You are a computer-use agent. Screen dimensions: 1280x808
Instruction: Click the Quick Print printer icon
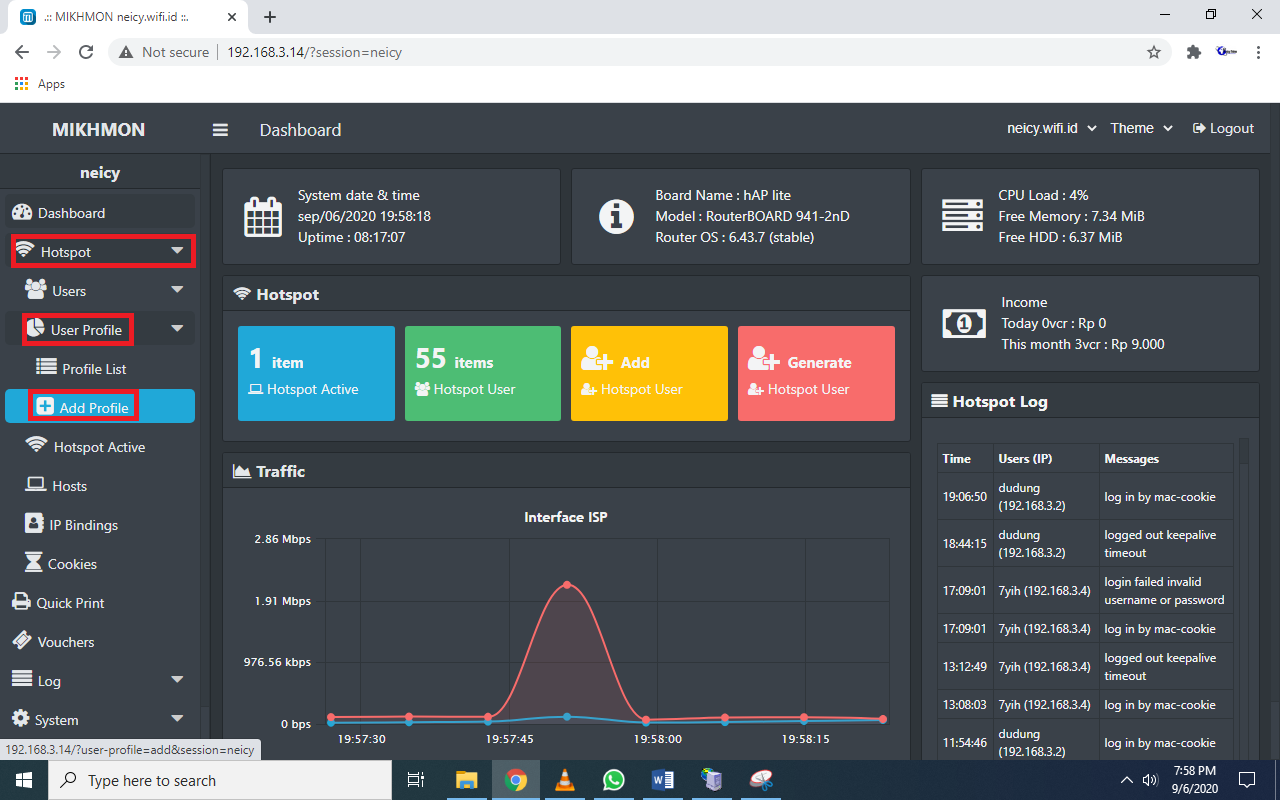pyautogui.click(x=21, y=602)
